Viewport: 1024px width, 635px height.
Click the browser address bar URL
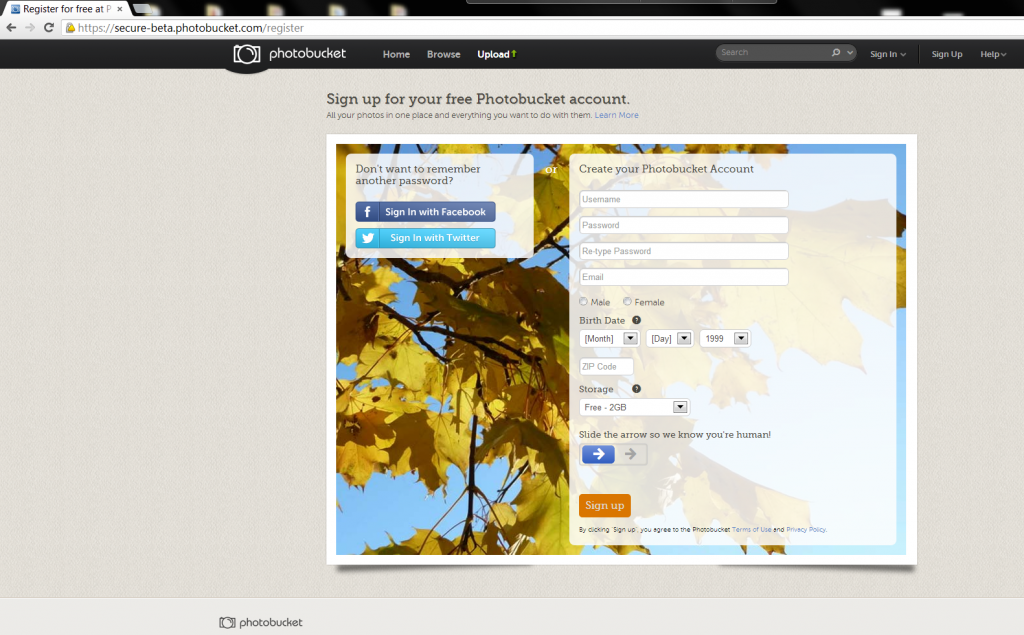191,27
